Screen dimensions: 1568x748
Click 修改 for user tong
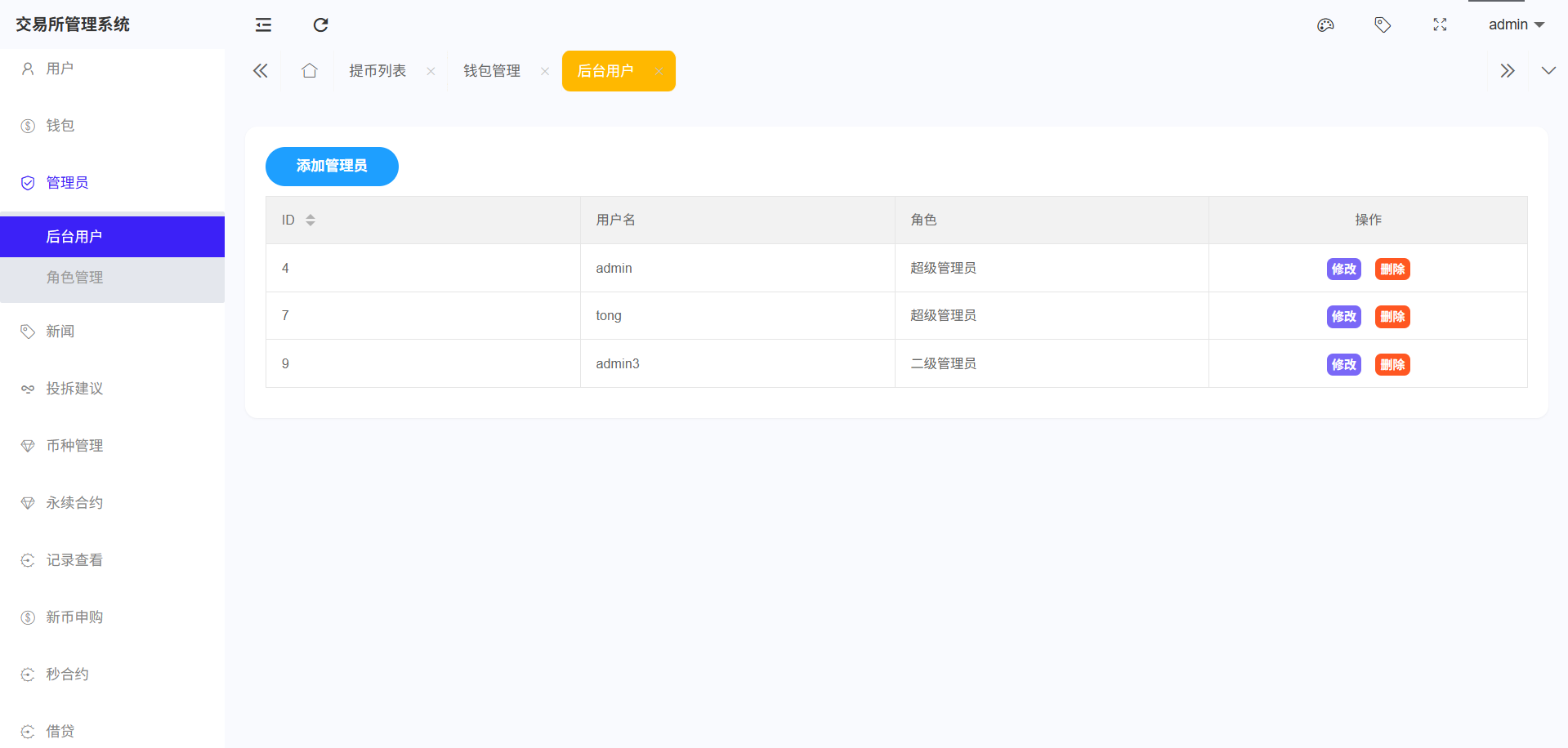click(x=1343, y=317)
